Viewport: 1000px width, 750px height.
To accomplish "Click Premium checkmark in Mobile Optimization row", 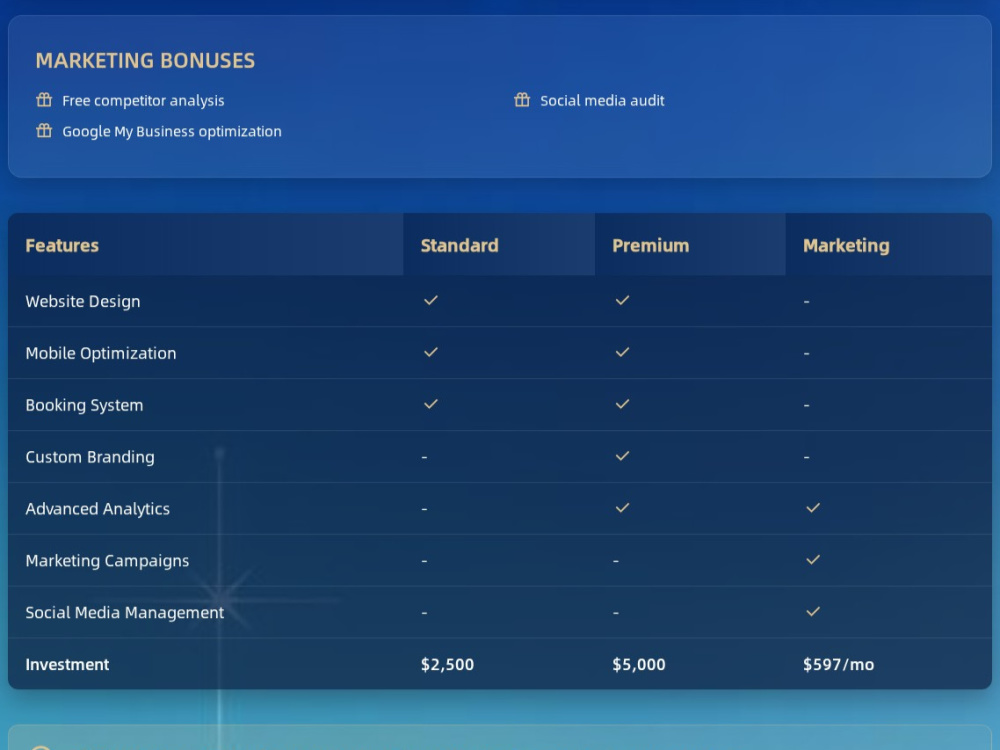I will coord(622,352).
